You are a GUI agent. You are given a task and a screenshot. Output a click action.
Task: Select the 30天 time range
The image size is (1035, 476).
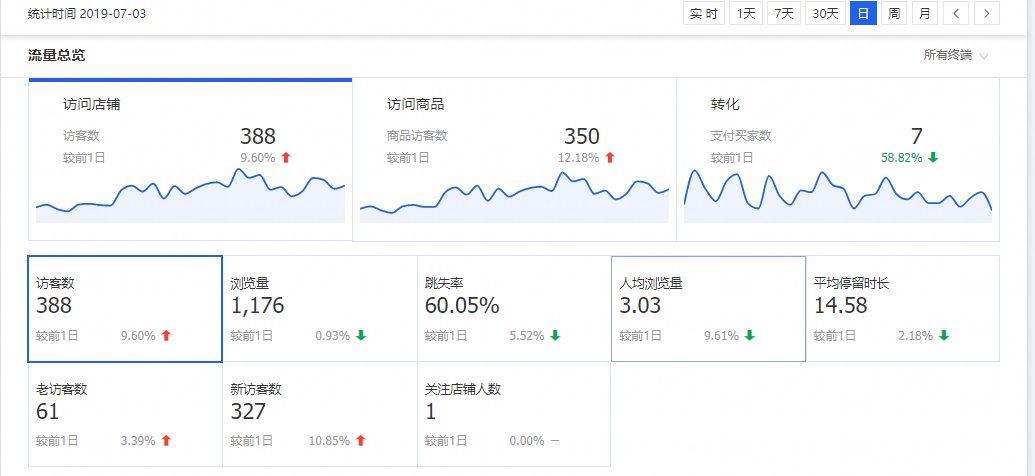(825, 13)
